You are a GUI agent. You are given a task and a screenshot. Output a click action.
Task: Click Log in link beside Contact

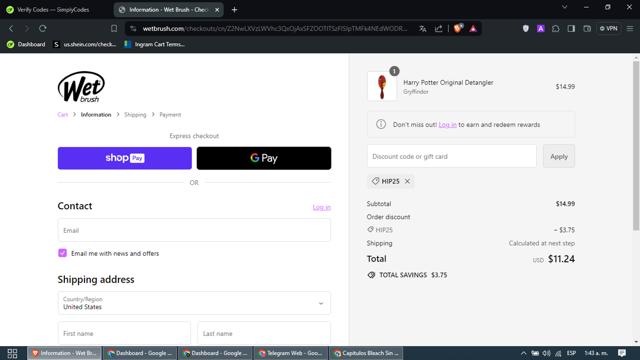pos(322,207)
